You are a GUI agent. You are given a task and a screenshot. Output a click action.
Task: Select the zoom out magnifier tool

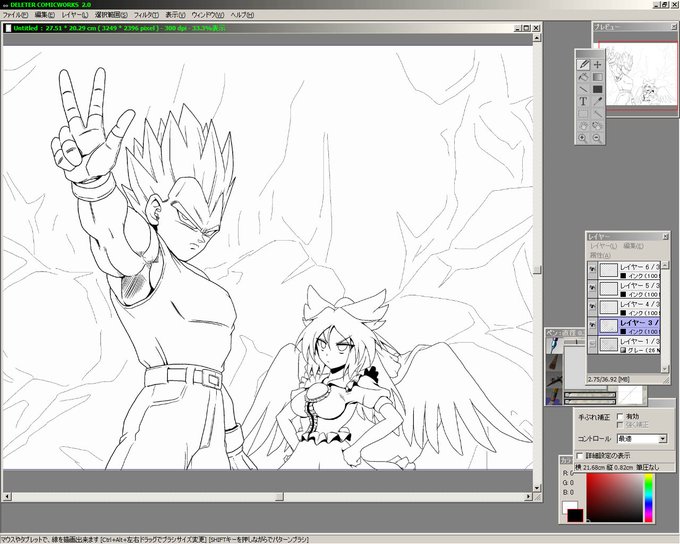[598, 138]
